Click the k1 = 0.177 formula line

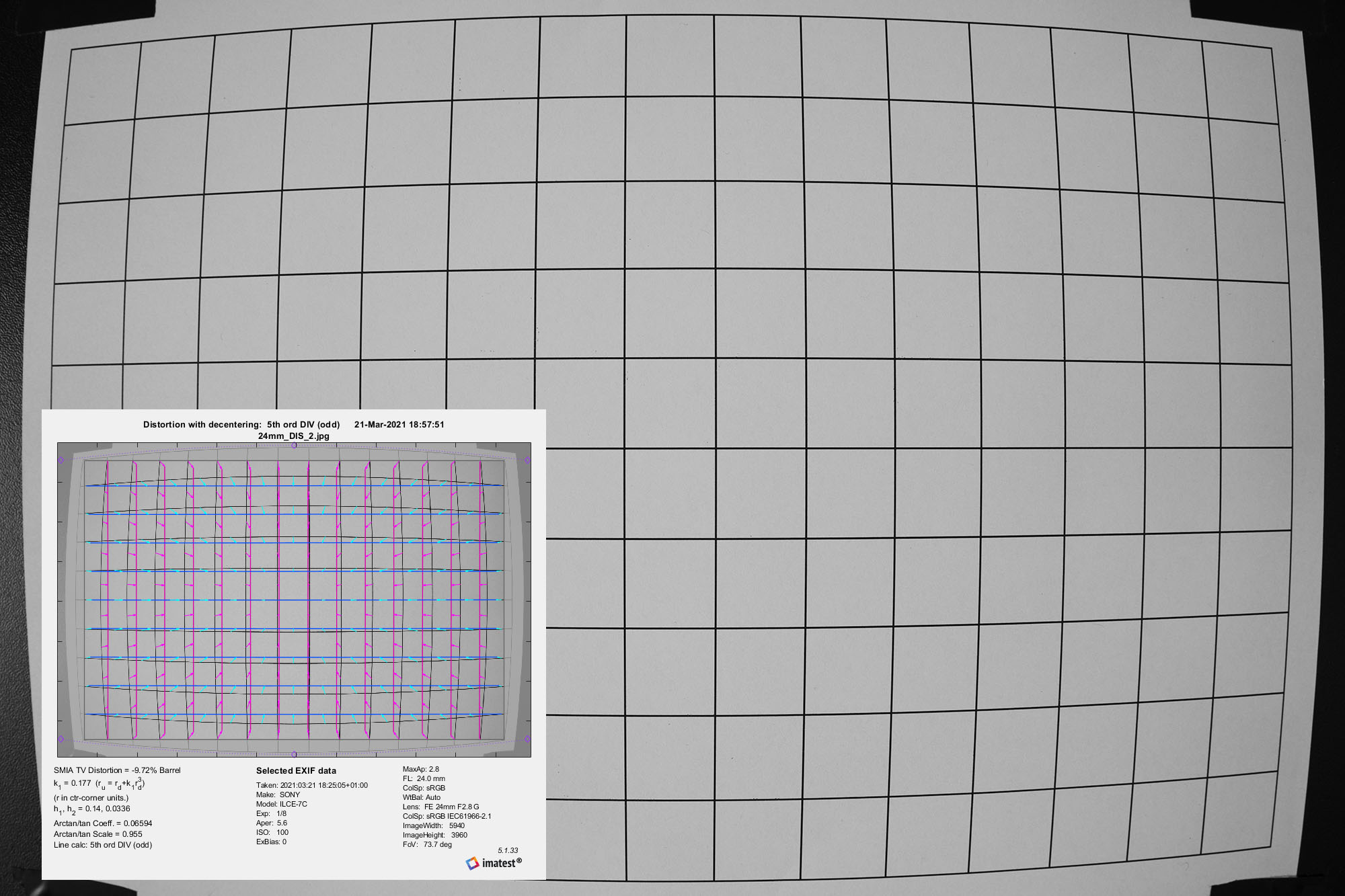point(100,784)
